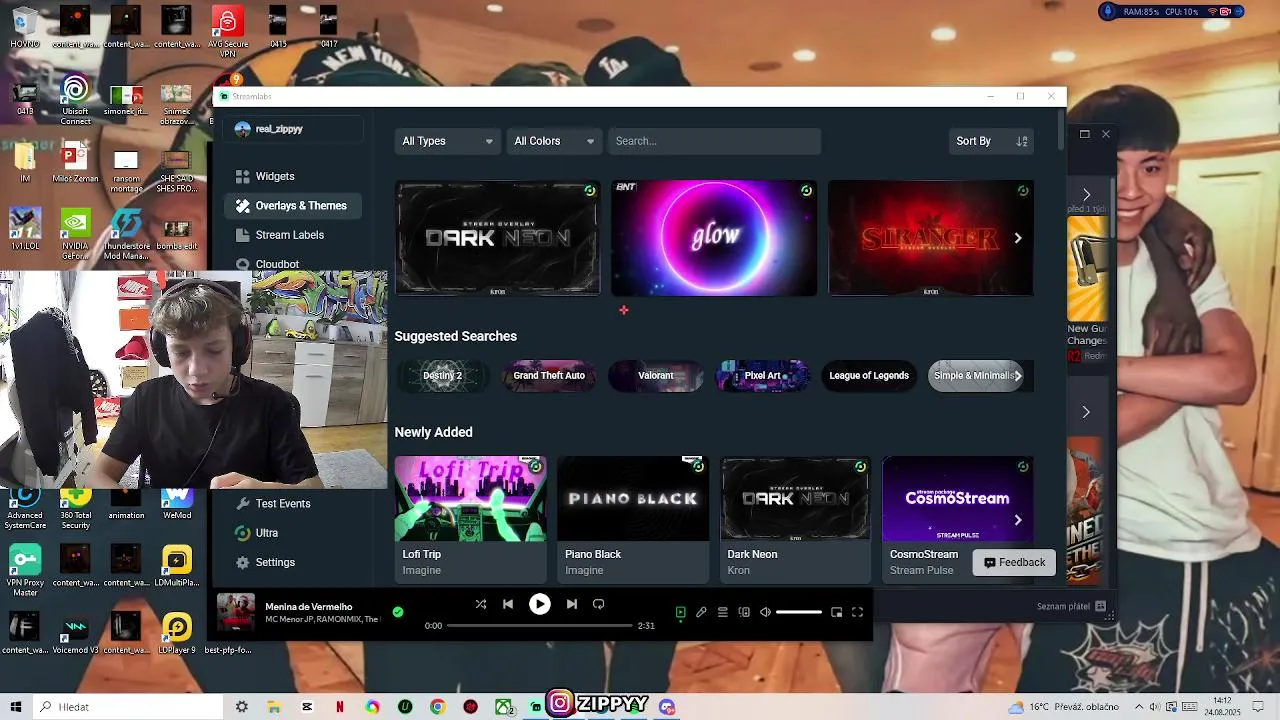Viewport: 1280px width, 720px height.
Task: Open CapCut from the taskbar
Action: tap(307, 707)
